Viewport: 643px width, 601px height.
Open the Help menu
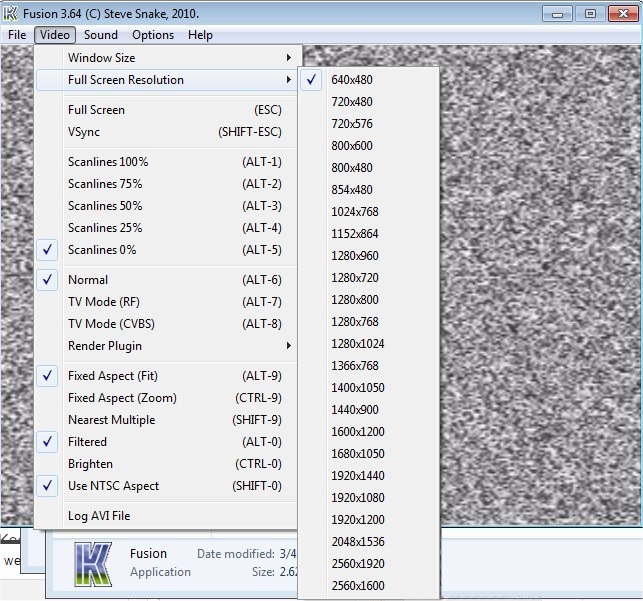(x=200, y=35)
